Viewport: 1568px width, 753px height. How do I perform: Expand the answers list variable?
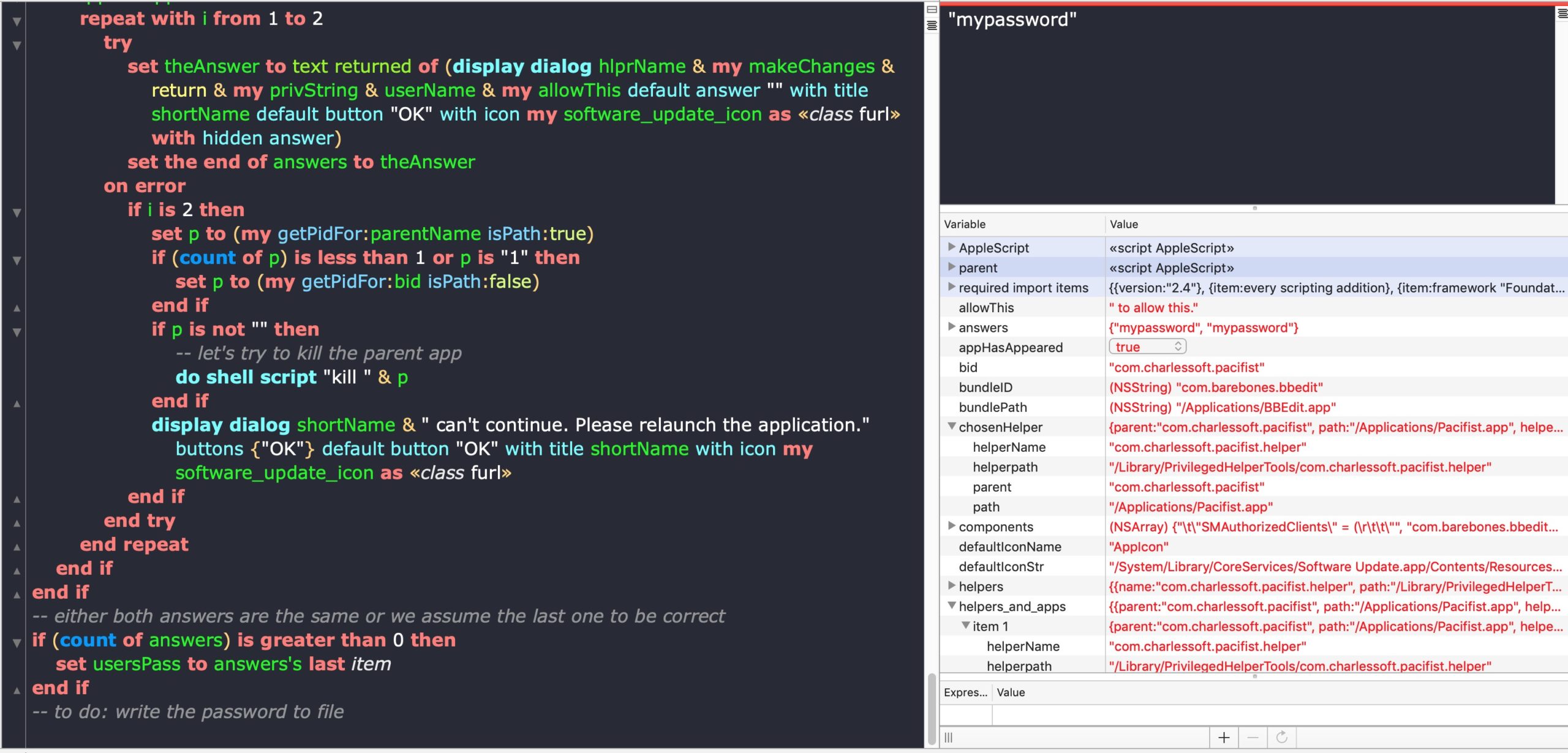(951, 327)
